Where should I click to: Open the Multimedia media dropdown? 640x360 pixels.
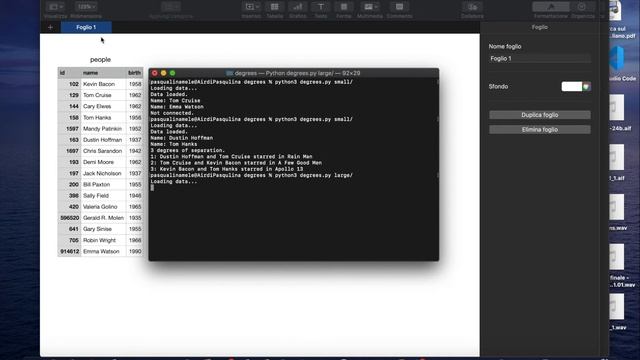(370, 7)
